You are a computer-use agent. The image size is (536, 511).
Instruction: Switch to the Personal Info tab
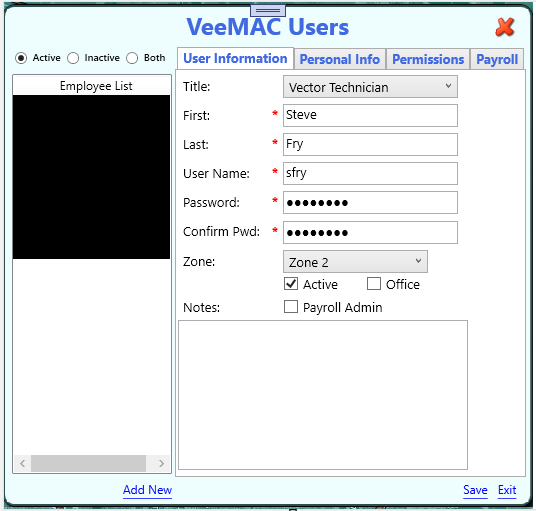(340, 59)
